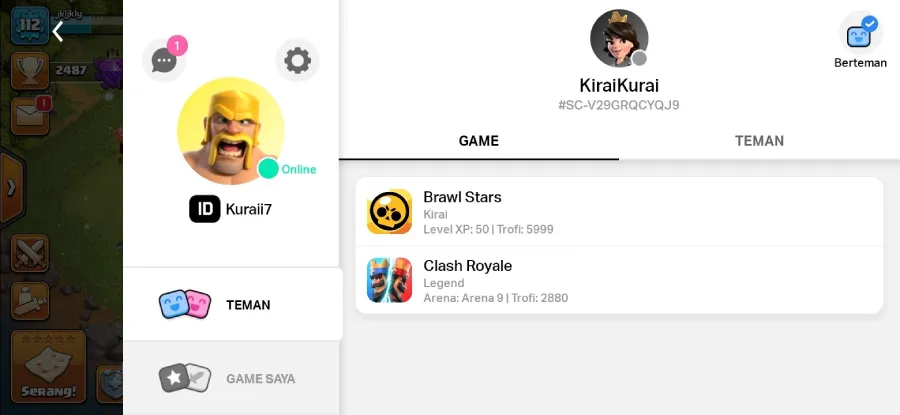
Task: Go back using the white arrow icon
Action: click(58, 32)
